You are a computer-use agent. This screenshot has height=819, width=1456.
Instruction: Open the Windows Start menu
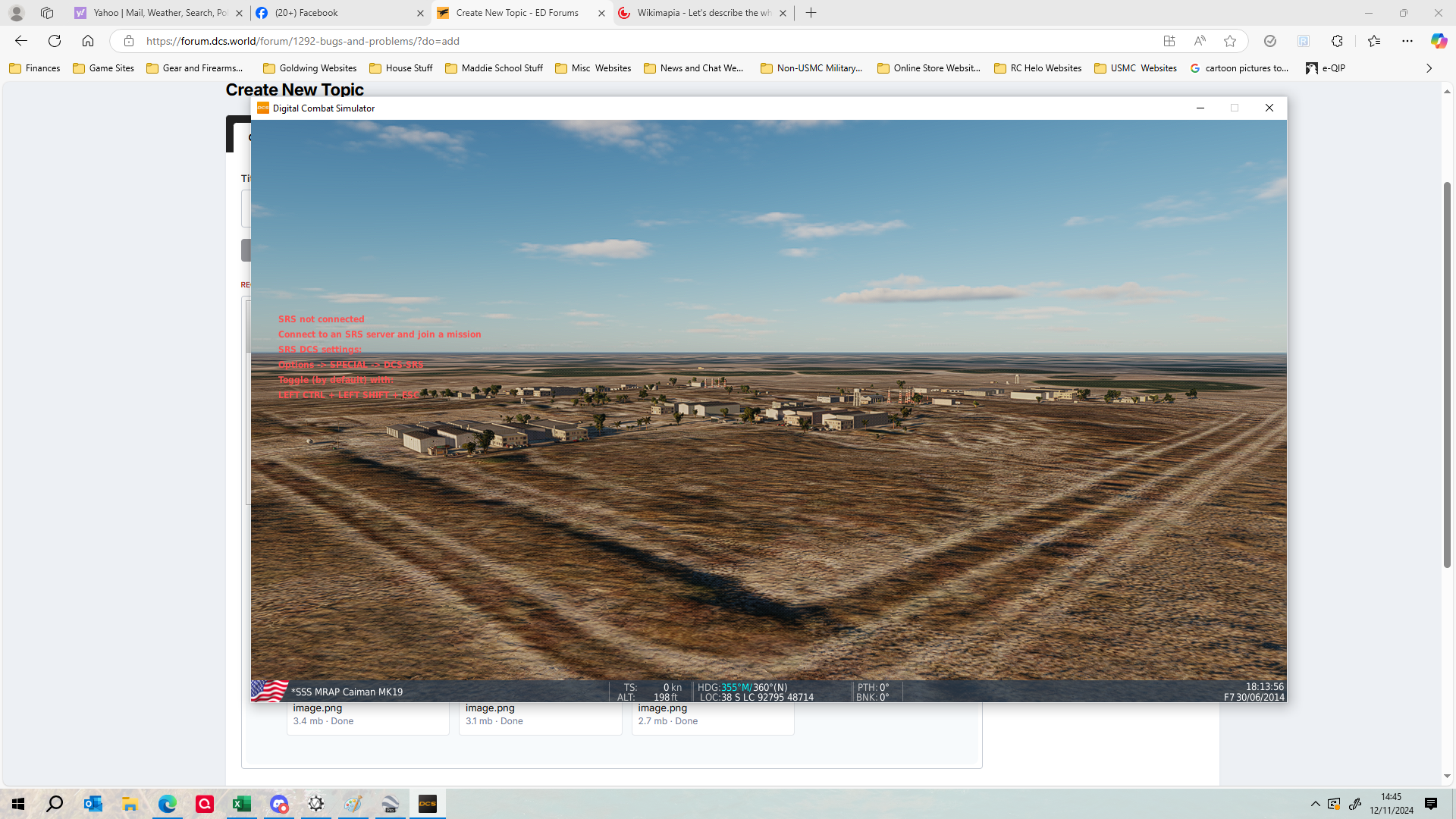[x=18, y=804]
